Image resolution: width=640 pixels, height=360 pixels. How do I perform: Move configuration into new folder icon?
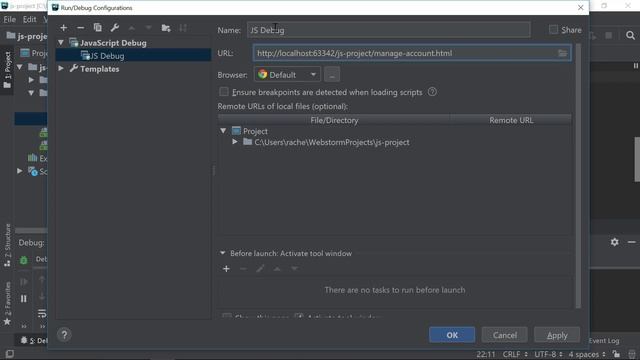point(166,28)
